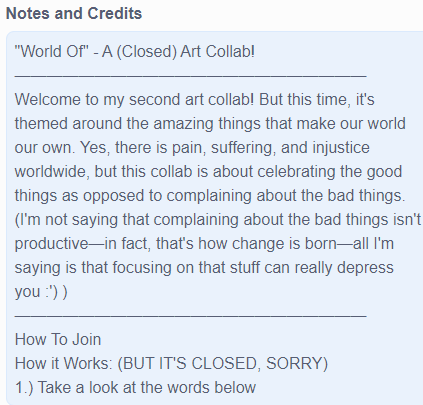Click the step "1.) Take a look at the words below"
Screen dimensions: 423x405
click(135, 388)
